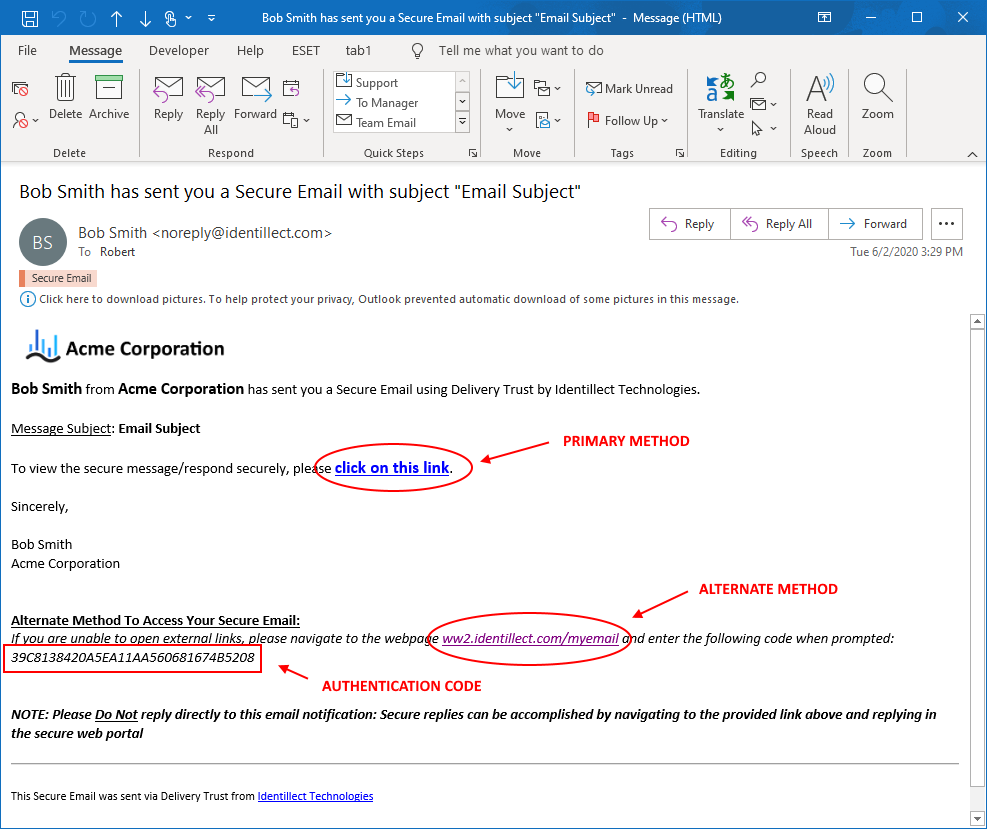Open the Zoom control
The image size is (987, 829).
(877, 96)
